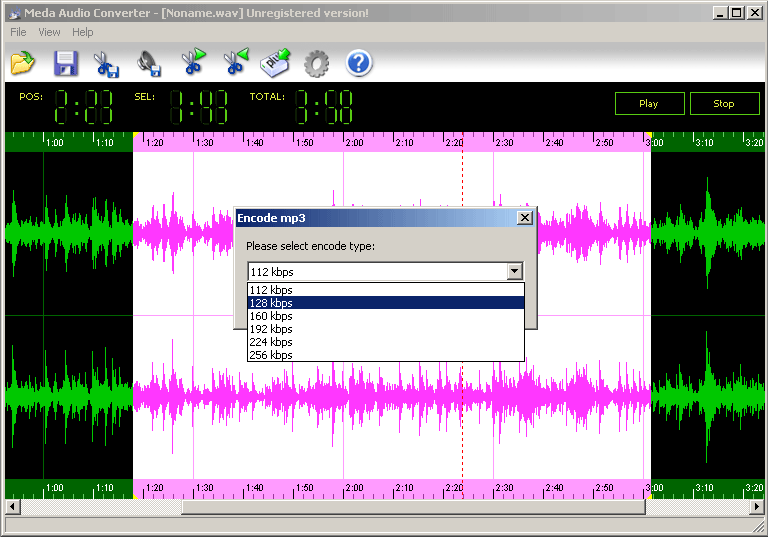This screenshot has width=768, height=537.
Task: Click the Stop button
Action: (724, 103)
